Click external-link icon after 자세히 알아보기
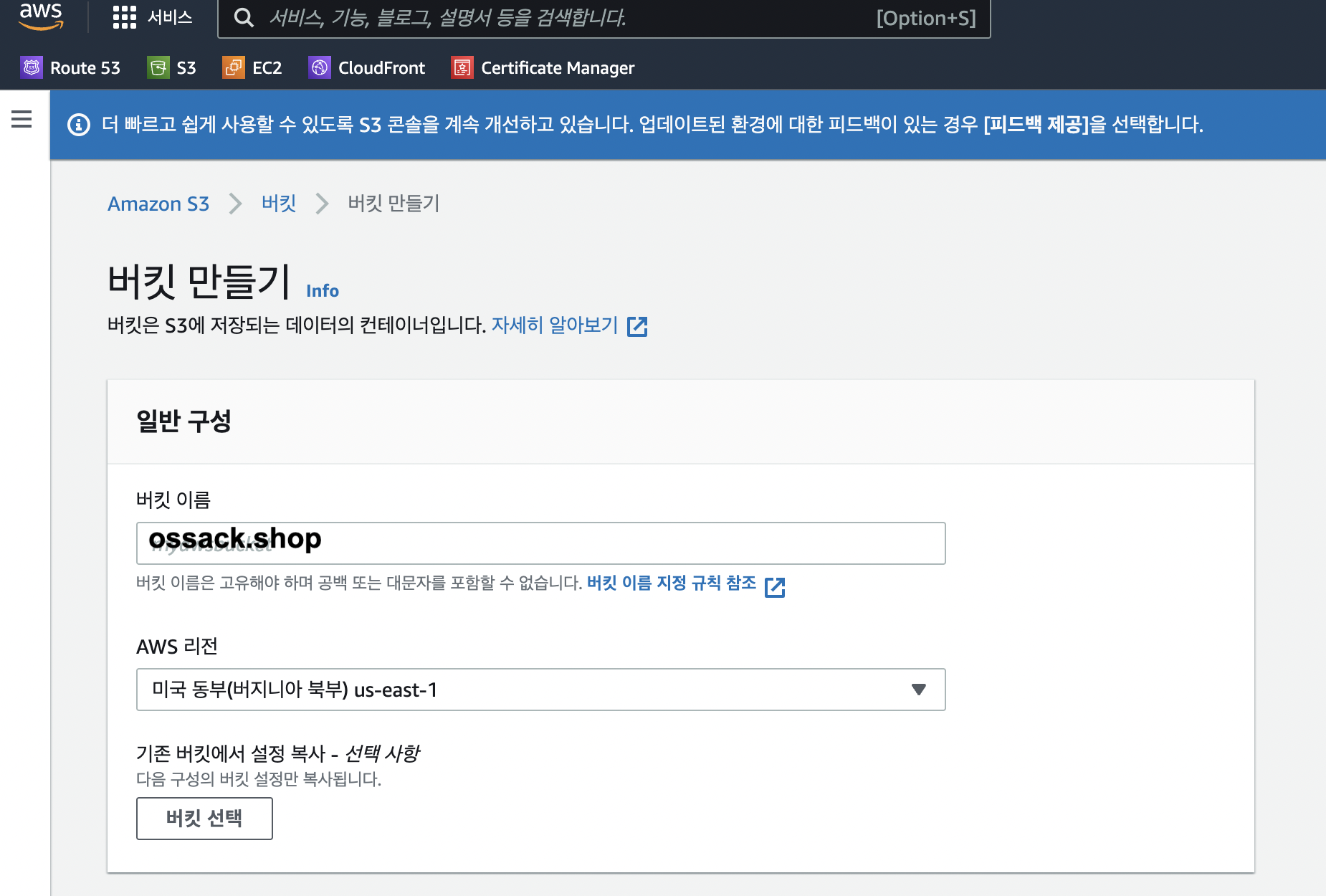The width and height of the screenshot is (1326, 896). pyautogui.click(x=637, y=326)
